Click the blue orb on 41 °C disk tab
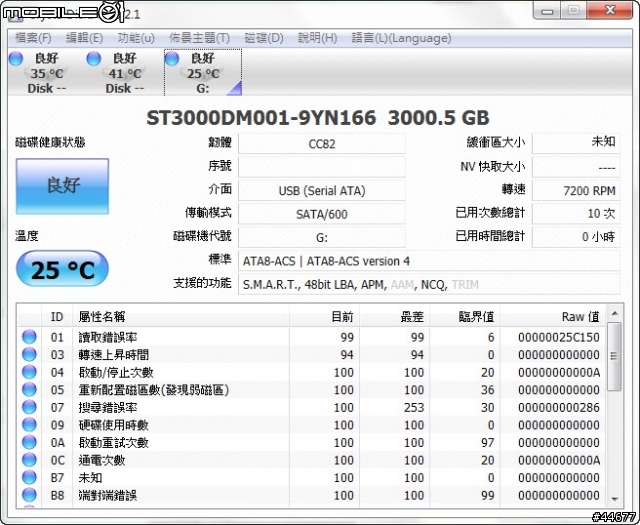 pyautogui.click(x=94, y=58)
